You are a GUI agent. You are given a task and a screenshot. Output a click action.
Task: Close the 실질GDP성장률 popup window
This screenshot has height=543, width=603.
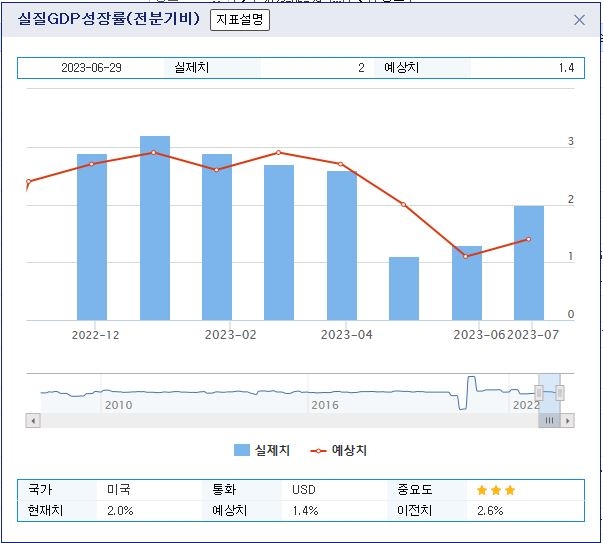click(579, 20)
